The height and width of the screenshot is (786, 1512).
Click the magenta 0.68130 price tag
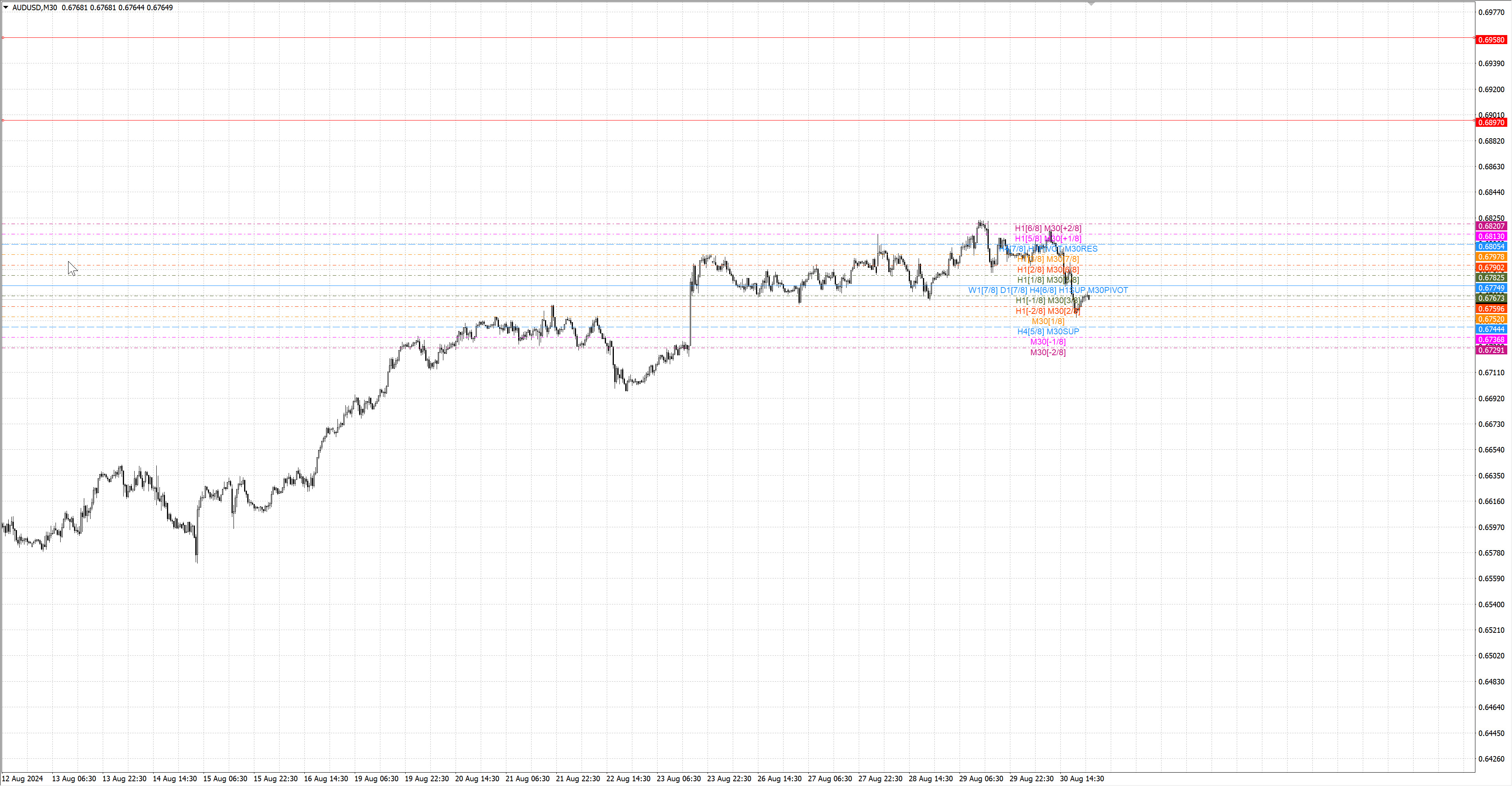coord(1491,237)
